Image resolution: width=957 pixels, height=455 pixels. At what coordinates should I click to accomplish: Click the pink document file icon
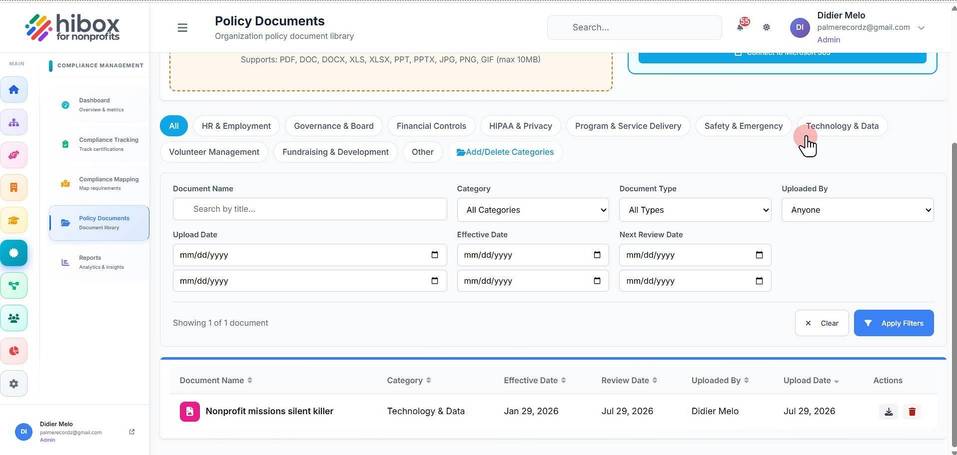tap(190, 412)
